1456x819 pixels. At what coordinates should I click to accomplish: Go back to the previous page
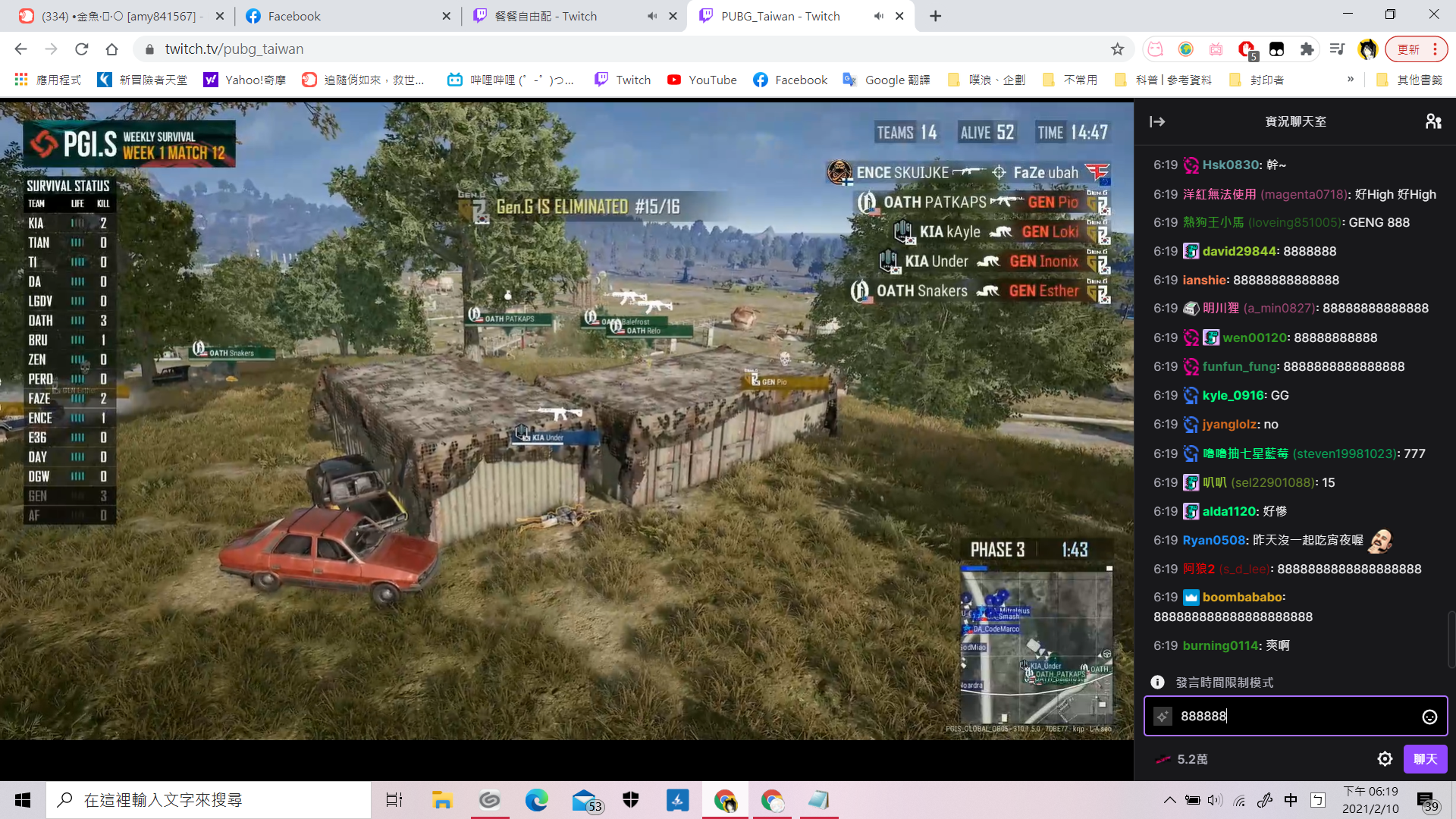[x=20, y=49]
